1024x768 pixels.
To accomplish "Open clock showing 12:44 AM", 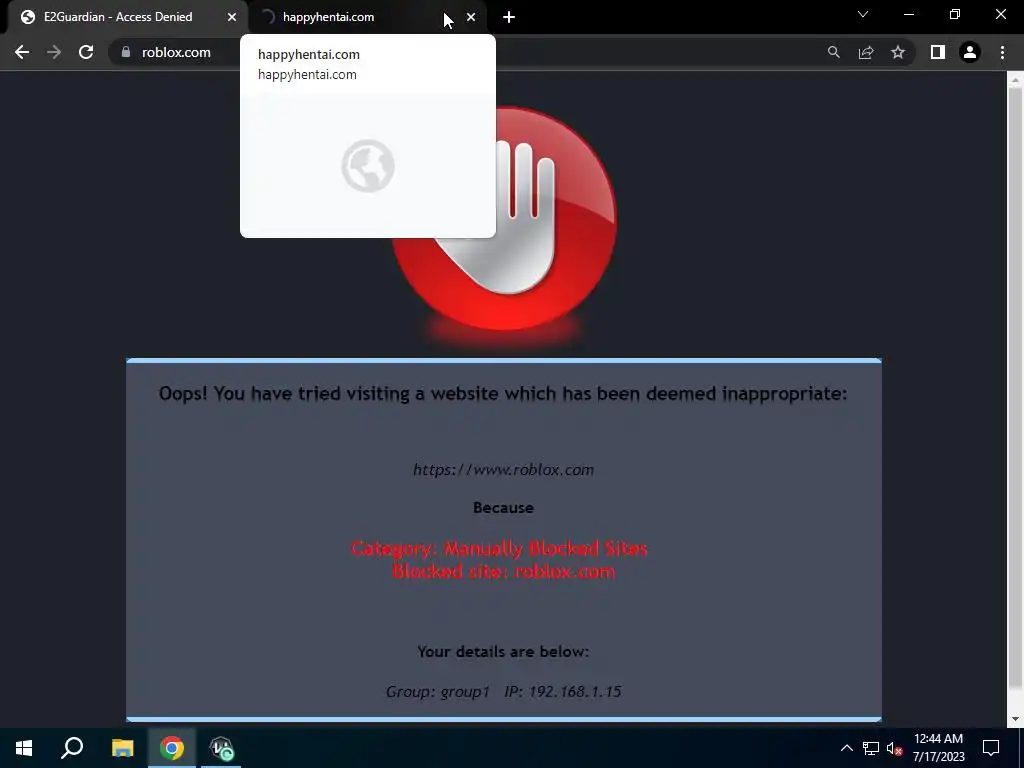I will pos(938,748).
